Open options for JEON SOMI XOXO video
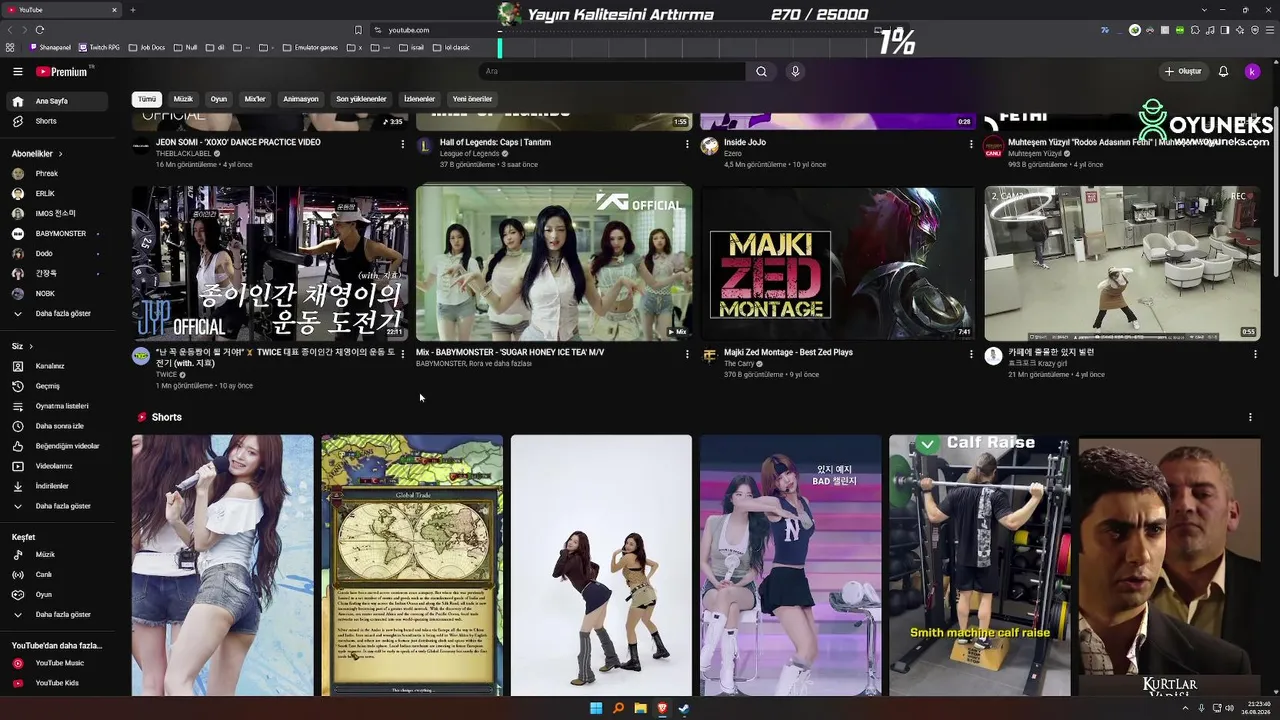The image size is (1280, 720). pyautogui.click(x=403, y=144)
